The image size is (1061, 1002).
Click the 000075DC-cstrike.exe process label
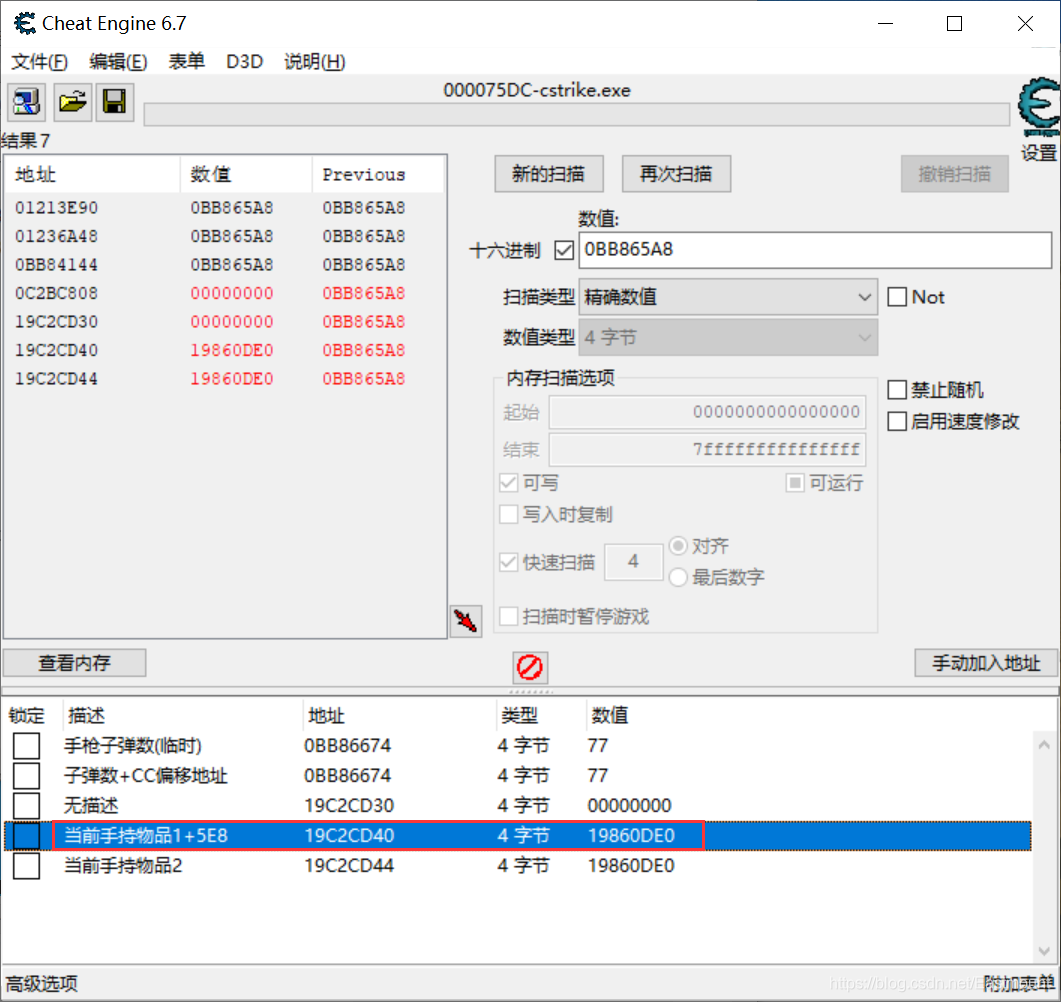point(537,90)
